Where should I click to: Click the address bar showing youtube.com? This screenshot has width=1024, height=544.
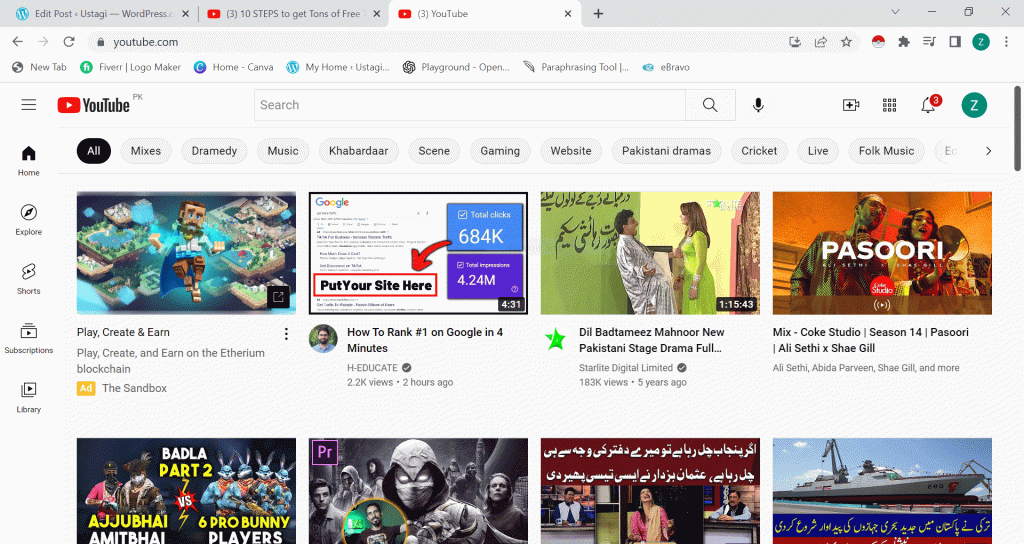[438, 42]
